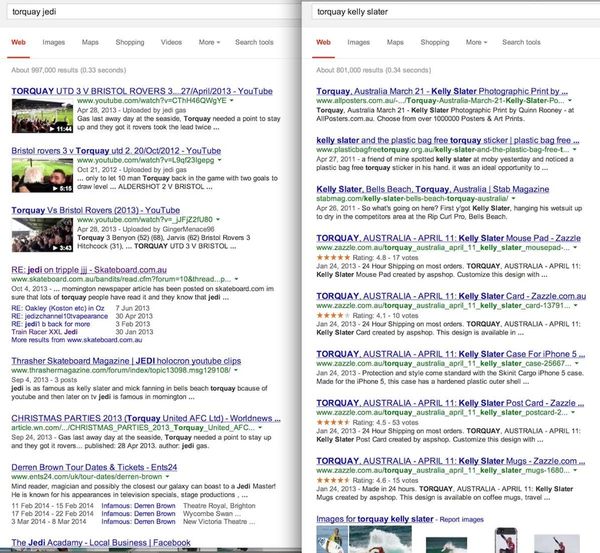Click the 'torquay jedi' search input field
600x553 pixels.
pos(153,11)
